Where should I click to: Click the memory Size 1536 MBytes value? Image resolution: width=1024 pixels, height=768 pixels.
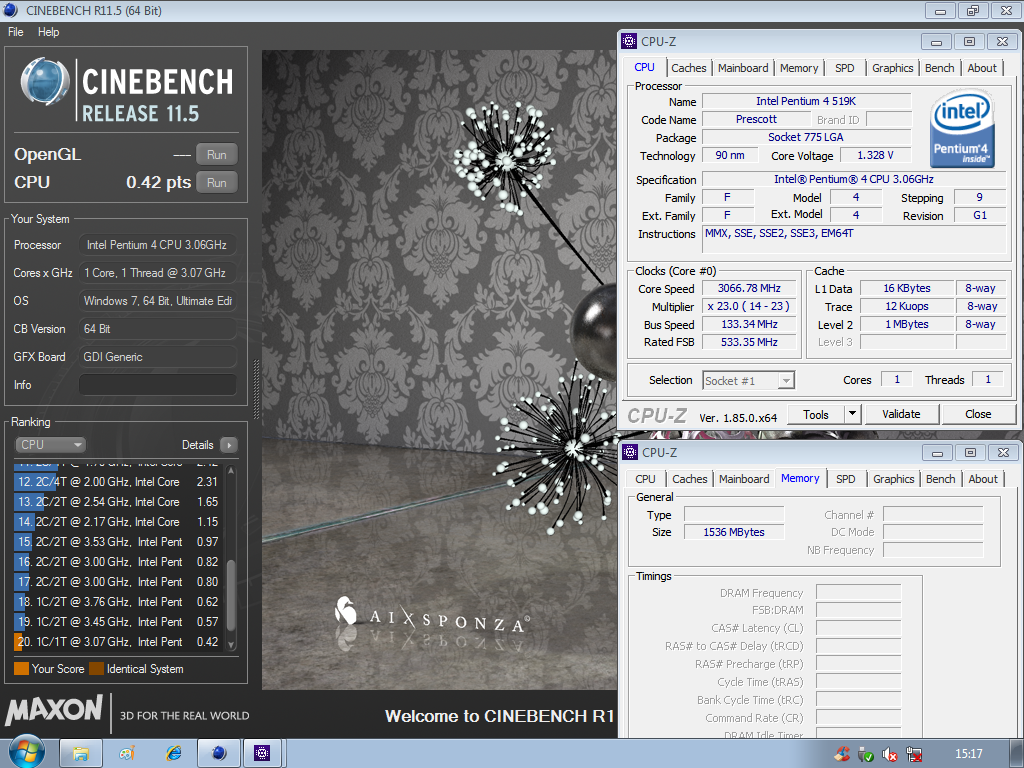(x=734, y=532)
